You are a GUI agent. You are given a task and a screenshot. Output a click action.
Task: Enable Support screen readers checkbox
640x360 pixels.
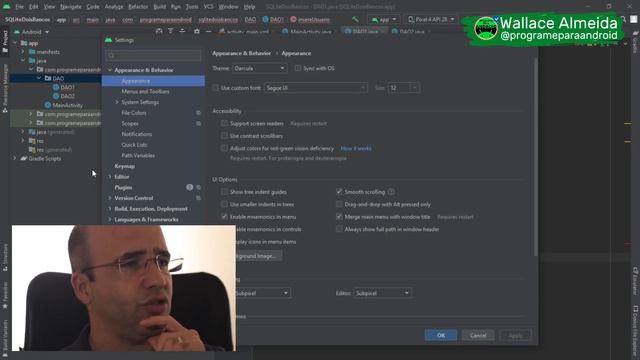(224, 123)
